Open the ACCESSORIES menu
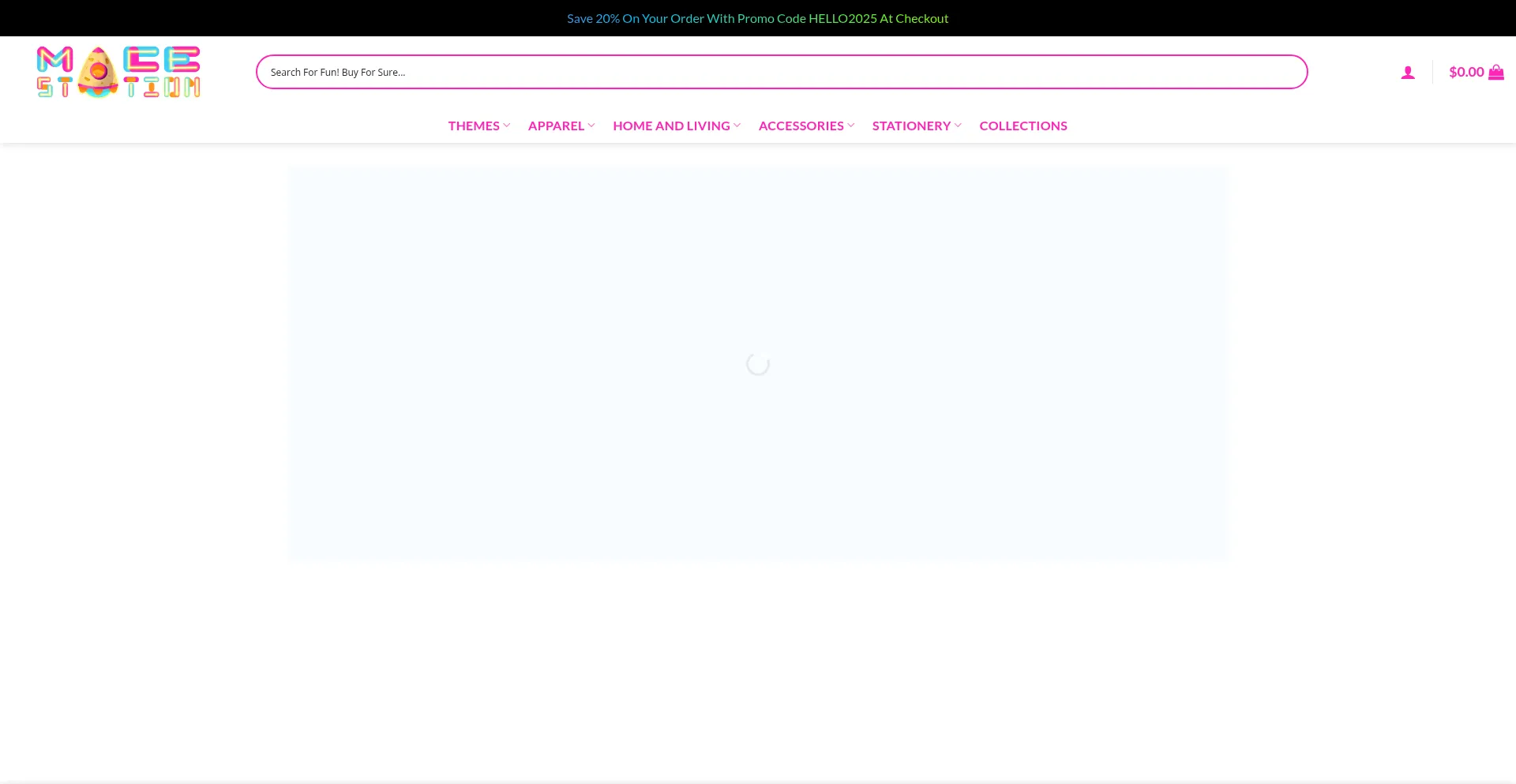Screen dimensions: 1516x784 point(801,126)
